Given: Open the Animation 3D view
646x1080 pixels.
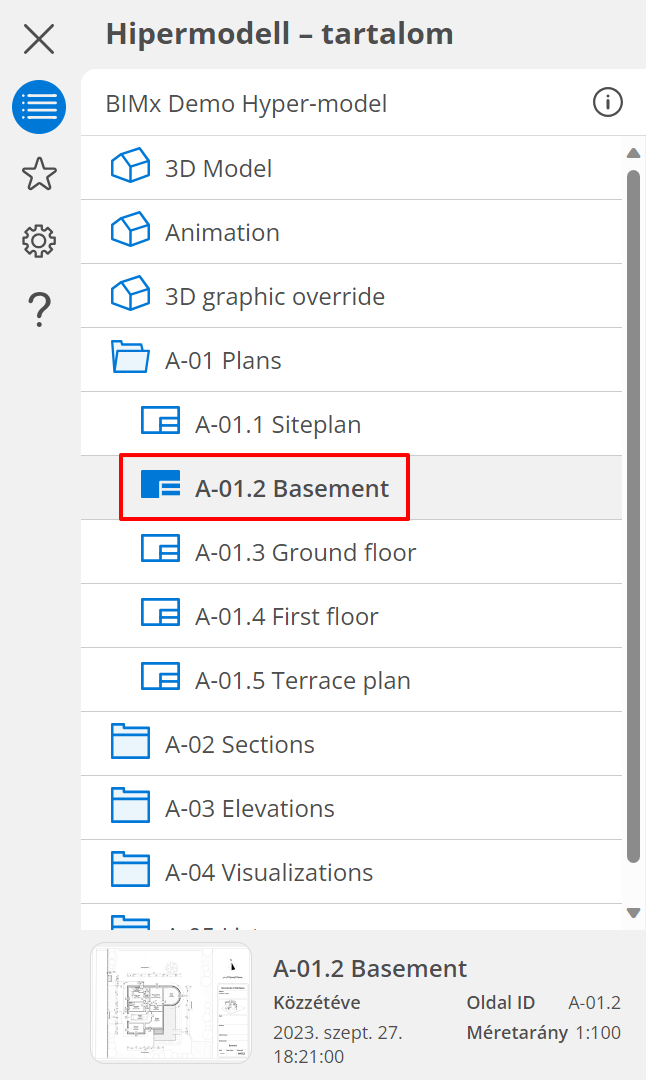Looking at the screenshot, I should coord(222,232).
